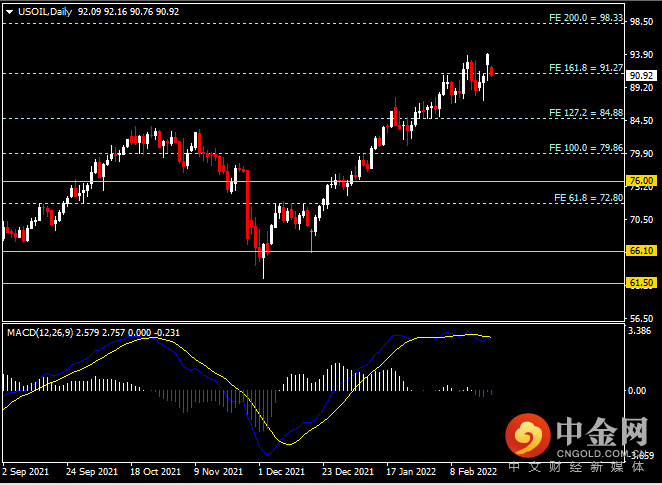Click the 98.50 price scale value
The height and width of the screenshot is (485, 662).
[641, 22]
